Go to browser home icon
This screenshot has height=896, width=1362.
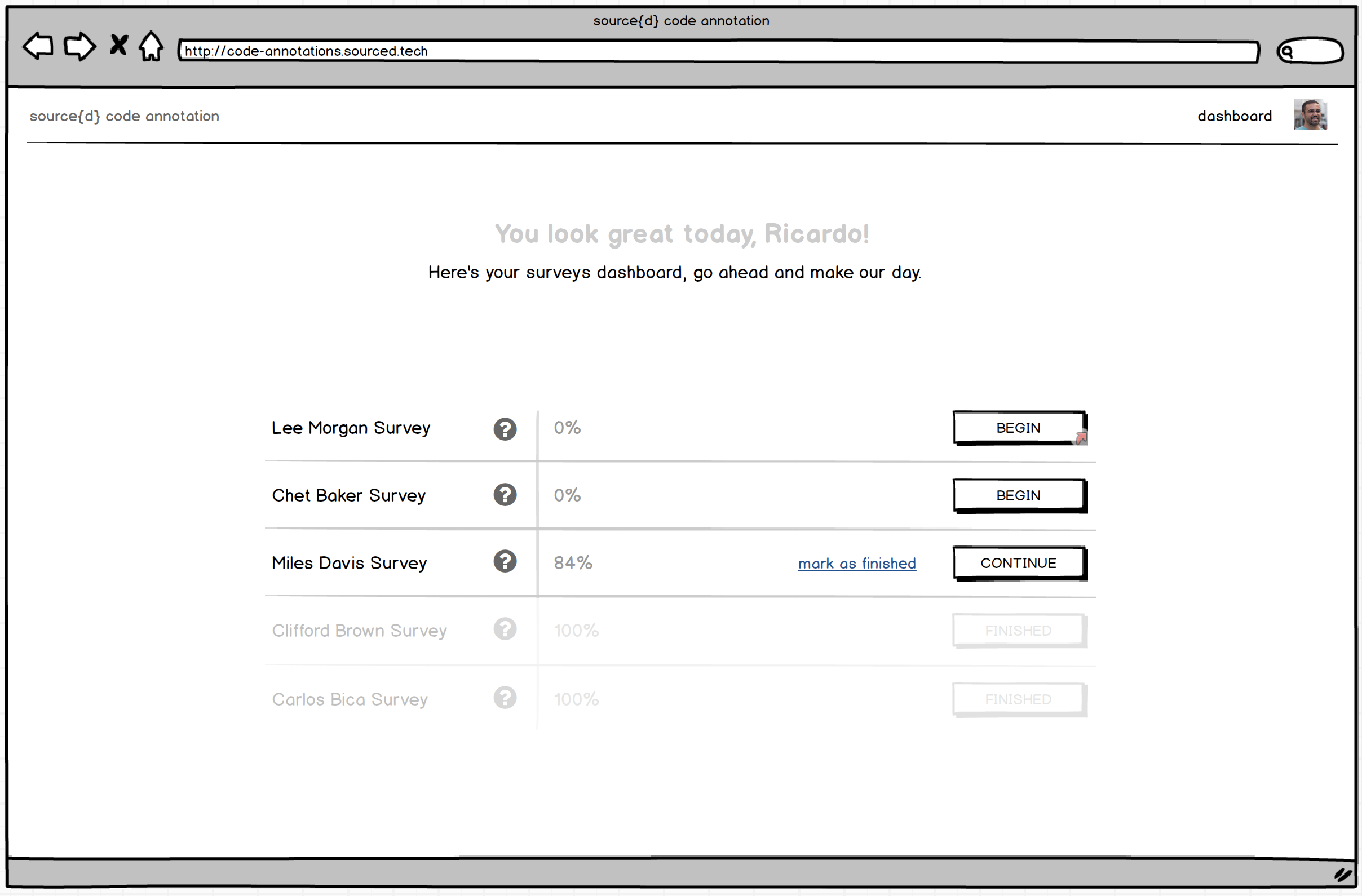point(151,46)
